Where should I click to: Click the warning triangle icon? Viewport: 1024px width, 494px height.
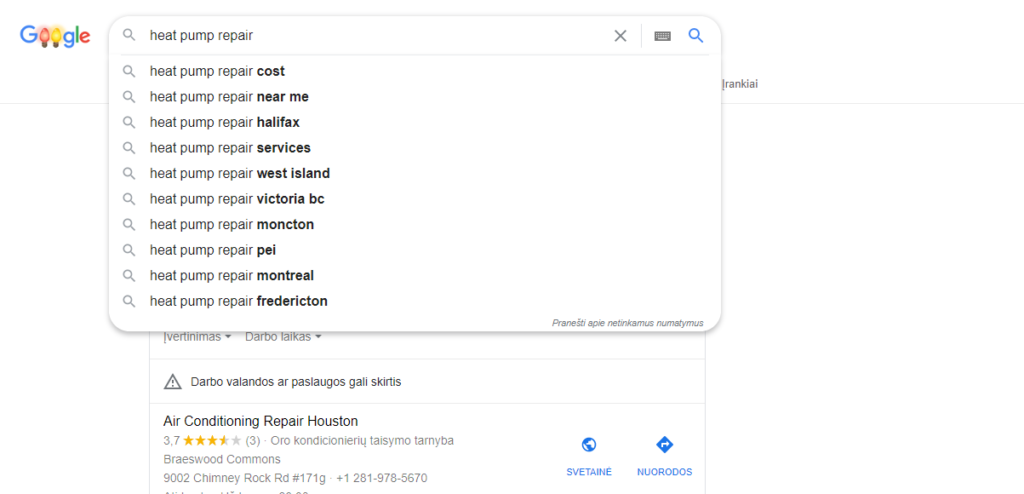[172, 382]
